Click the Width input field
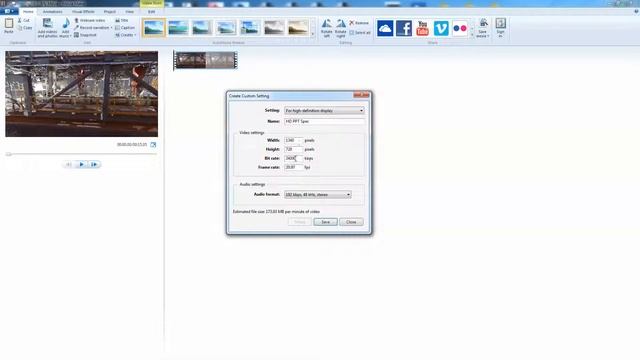The height and width of the screenshot is (360, 640). [x=293, y=140]
